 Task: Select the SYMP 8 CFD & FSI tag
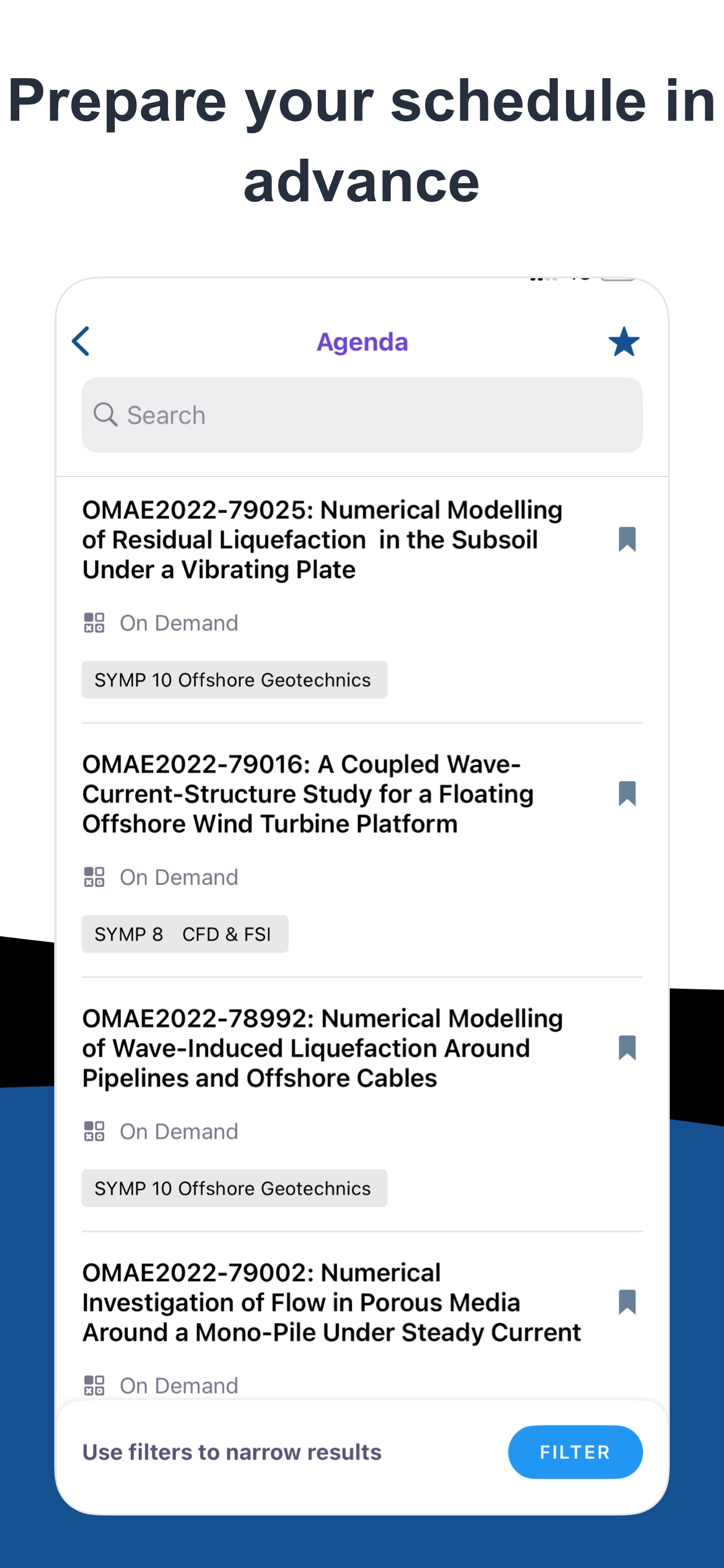(185, 934)
